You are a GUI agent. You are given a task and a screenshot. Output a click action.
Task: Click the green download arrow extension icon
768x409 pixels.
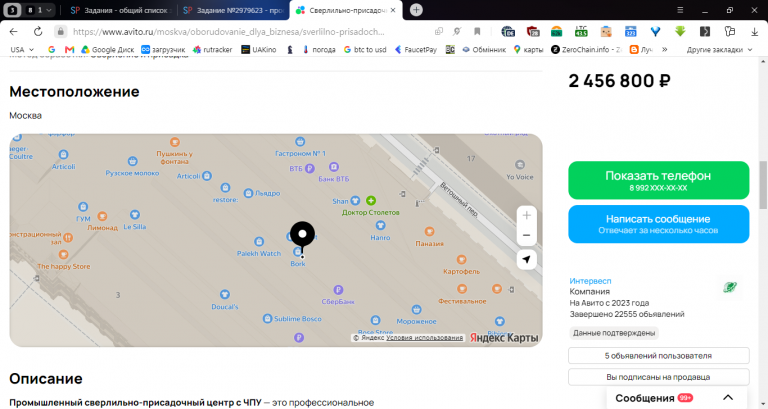pos(680,31)
